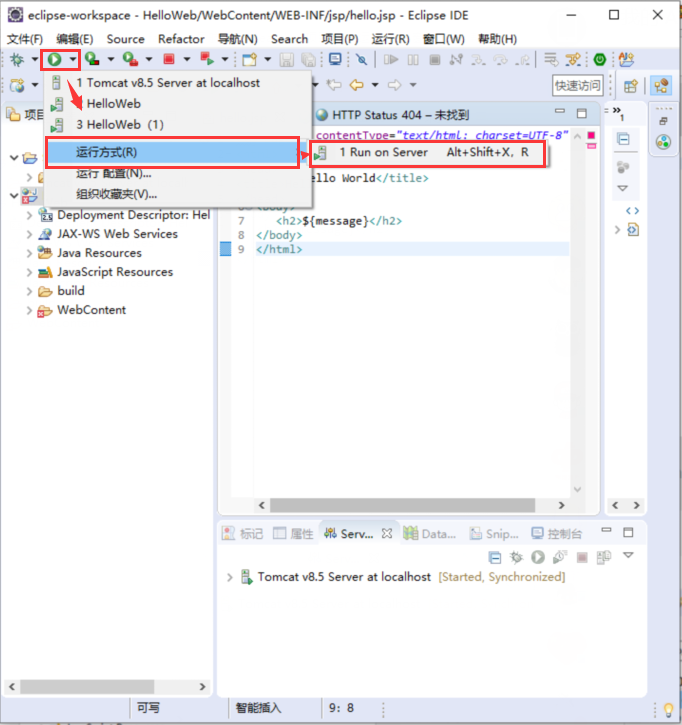Viewport: 682px width, 725px height.
Task: Click the red stop button in toolbar
Action: [x=169, y=60]
